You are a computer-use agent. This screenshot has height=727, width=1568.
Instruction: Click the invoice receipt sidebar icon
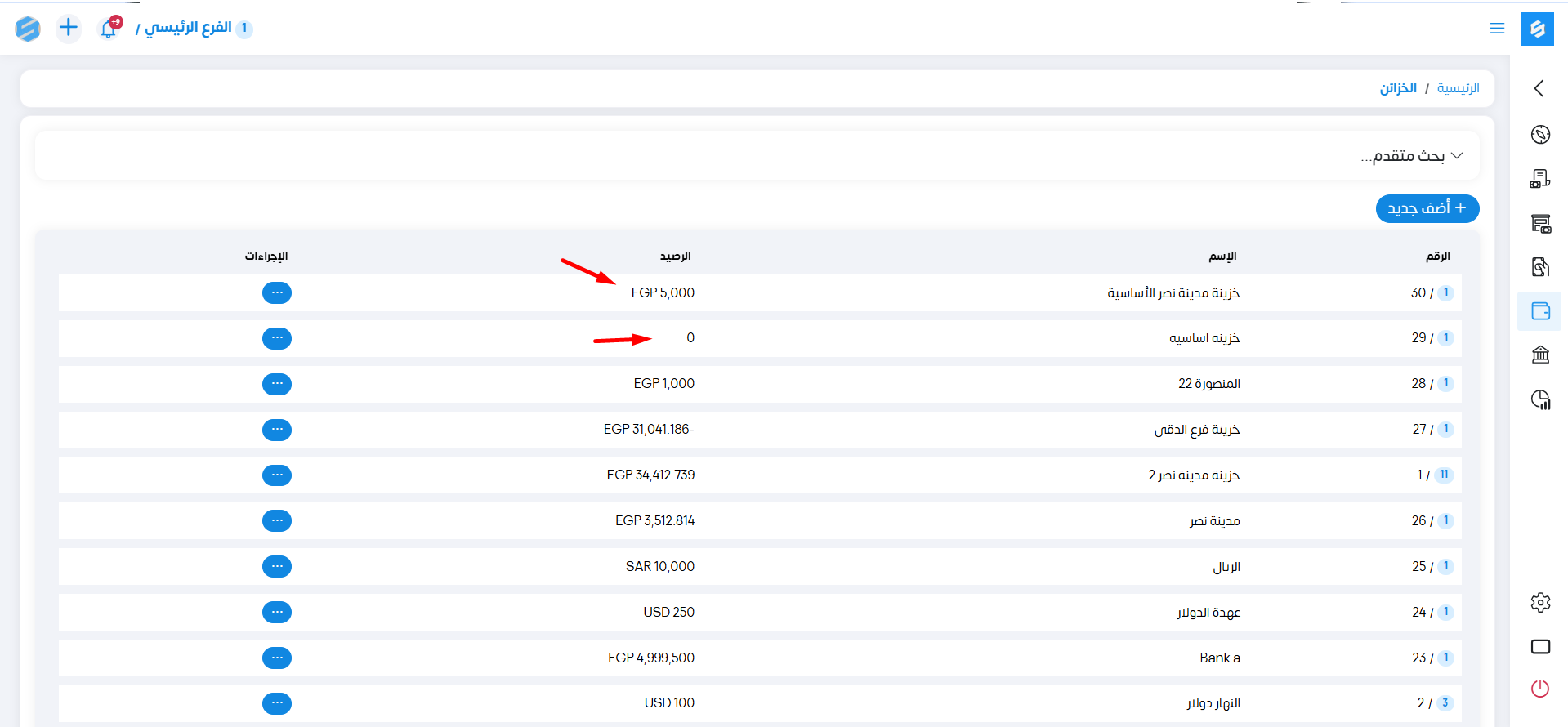coord(1540,179)
